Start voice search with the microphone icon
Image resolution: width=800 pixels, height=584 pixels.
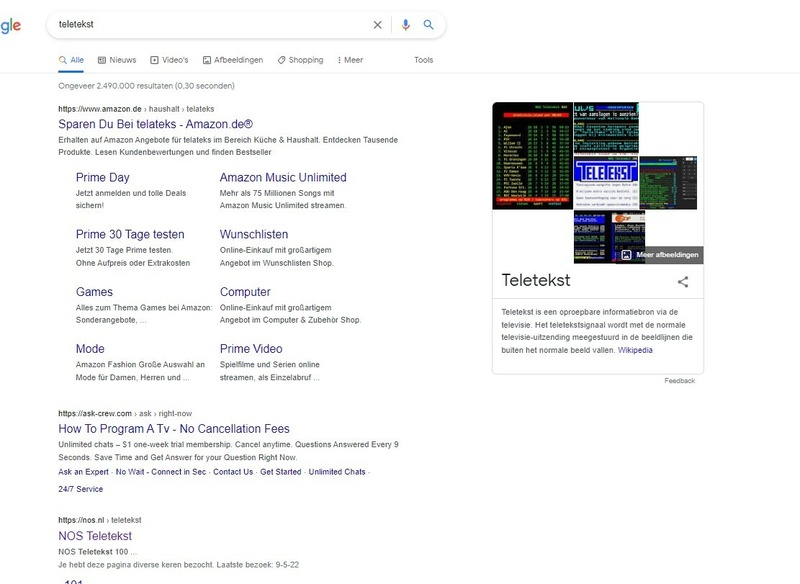click(x=406, y=24)
